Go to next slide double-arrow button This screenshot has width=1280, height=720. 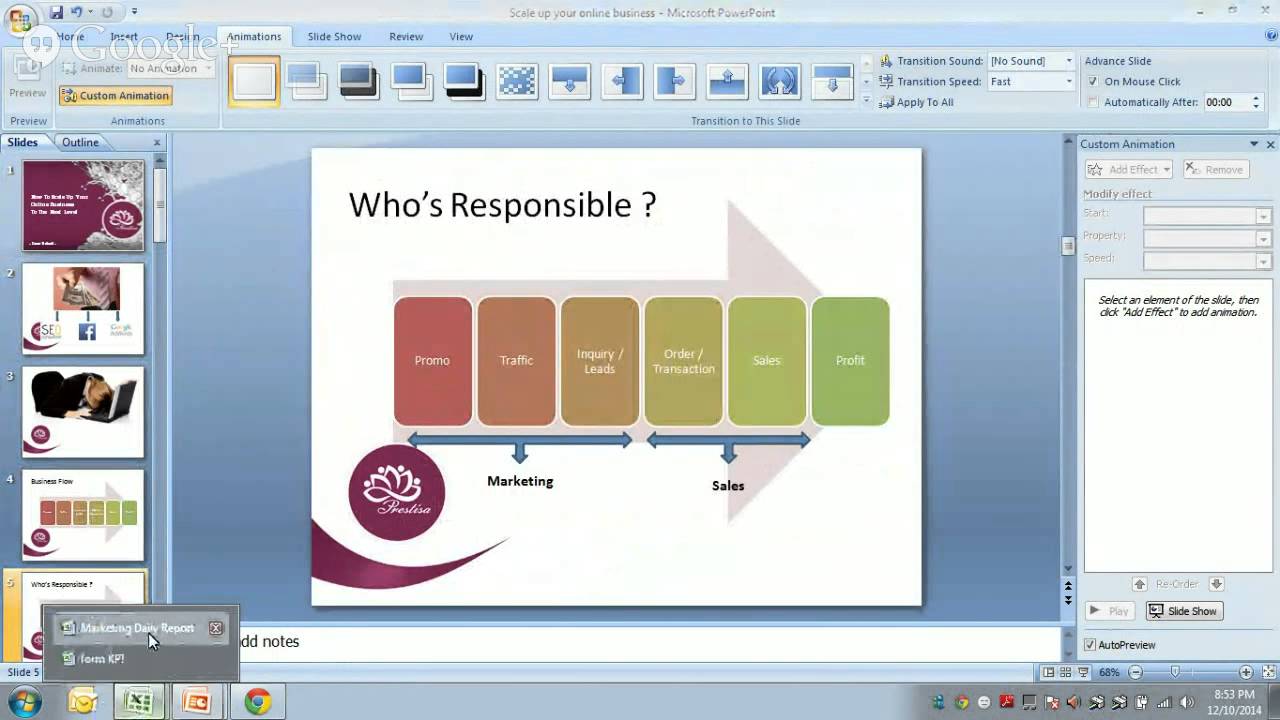[x=1068, y=600]
